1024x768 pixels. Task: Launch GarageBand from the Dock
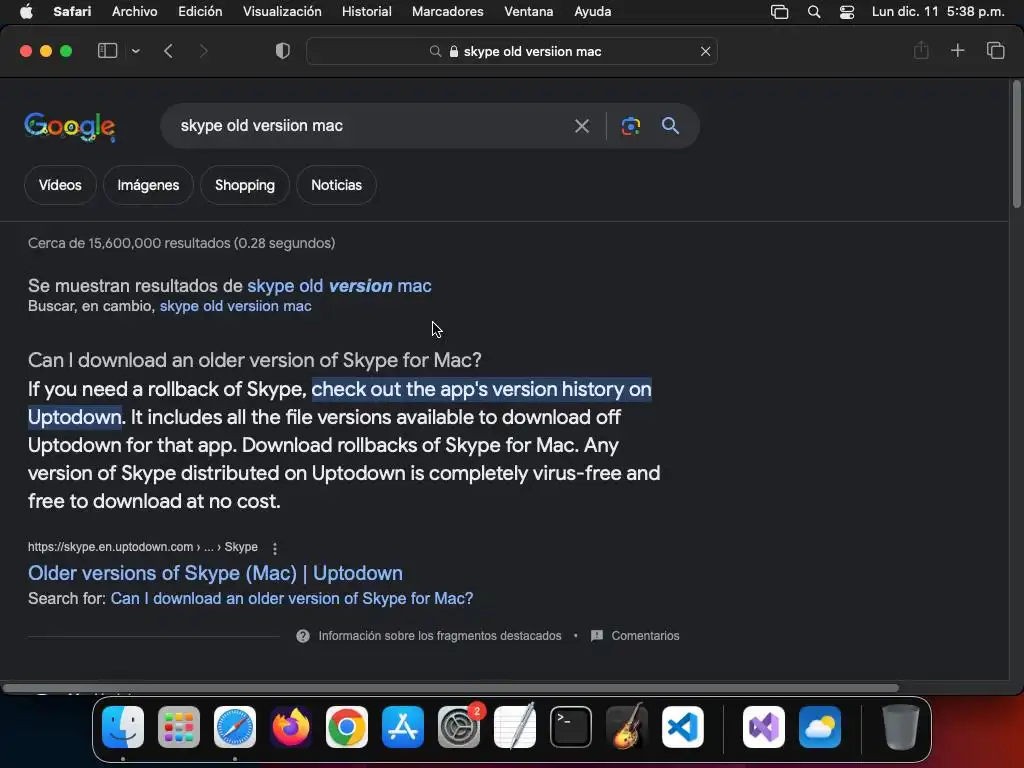(x=627, y=727)
